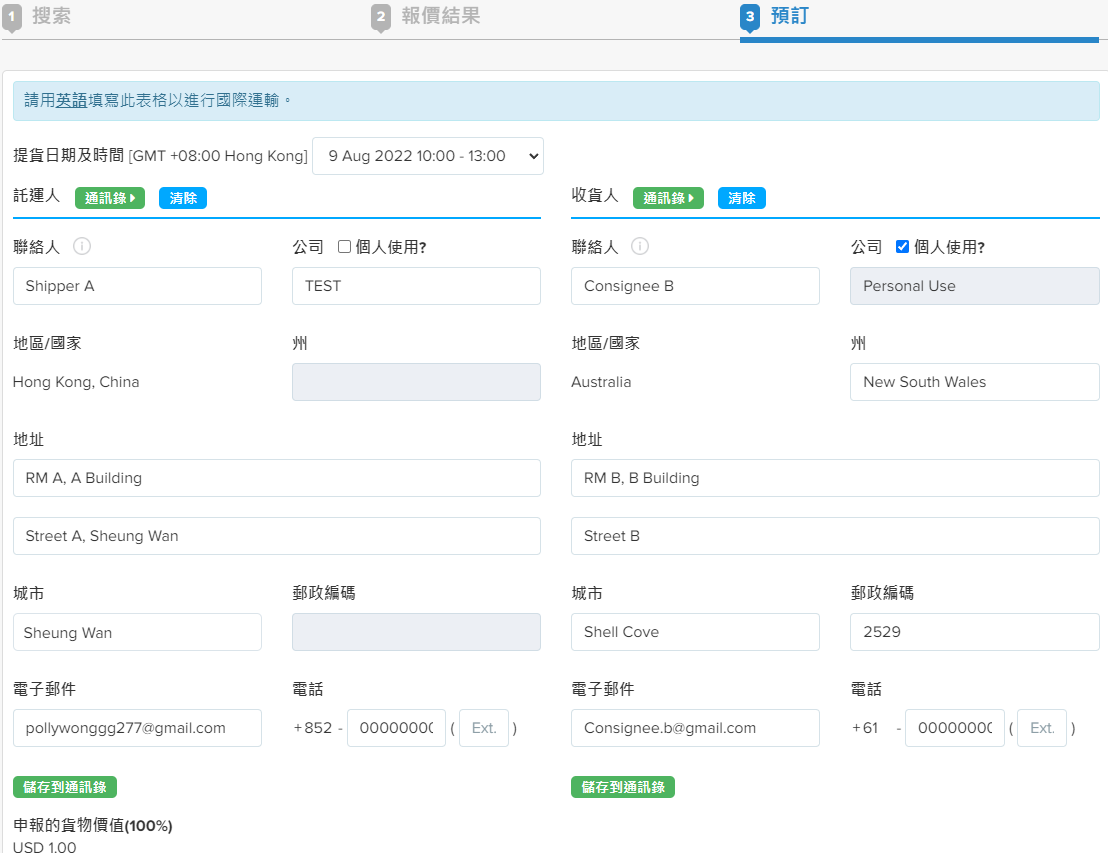Click the shipper contact person info icon
Viewport: 1108px width, 853px height.
point(82,246)
